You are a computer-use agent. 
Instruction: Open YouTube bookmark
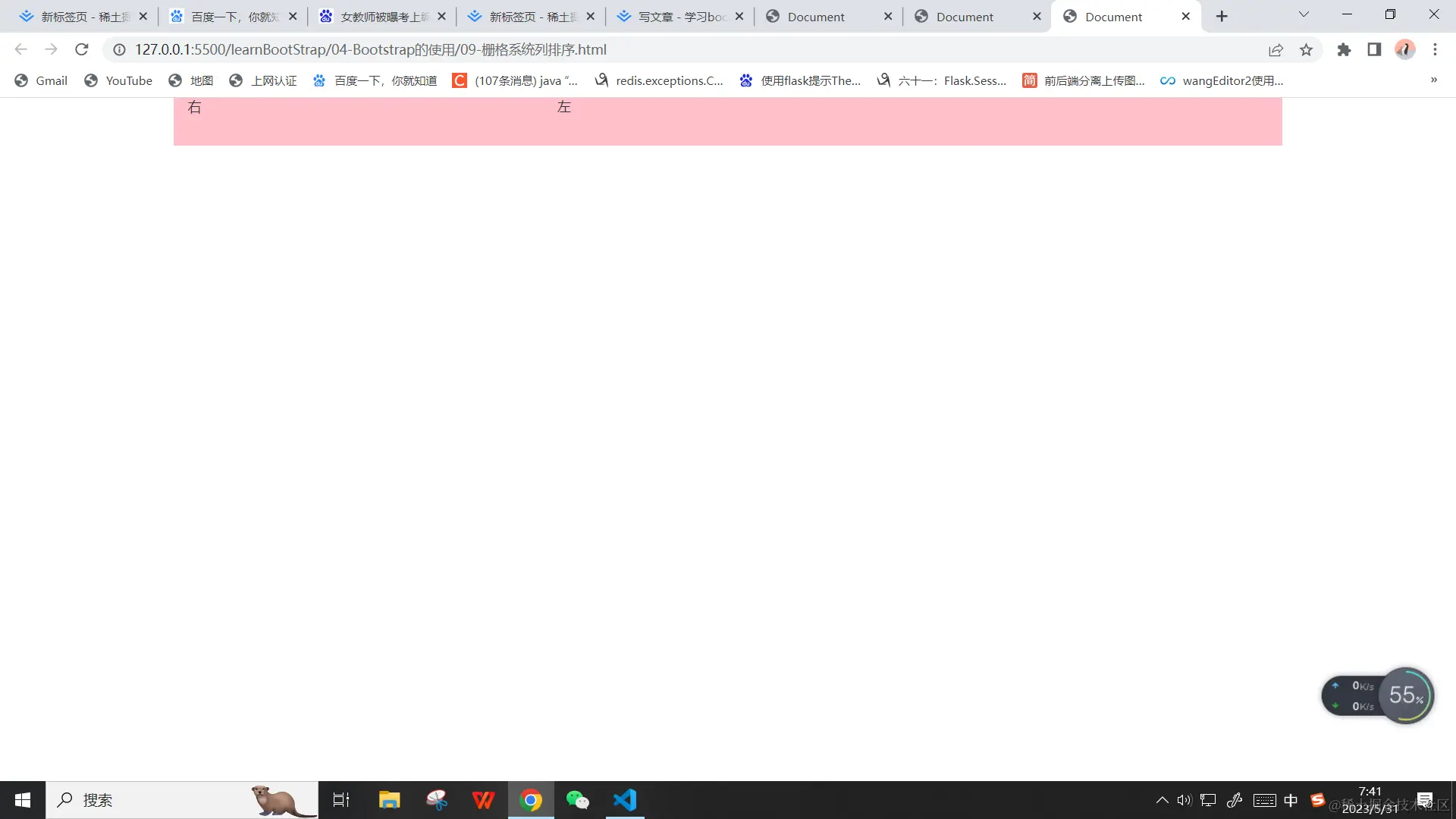(118, 80)
